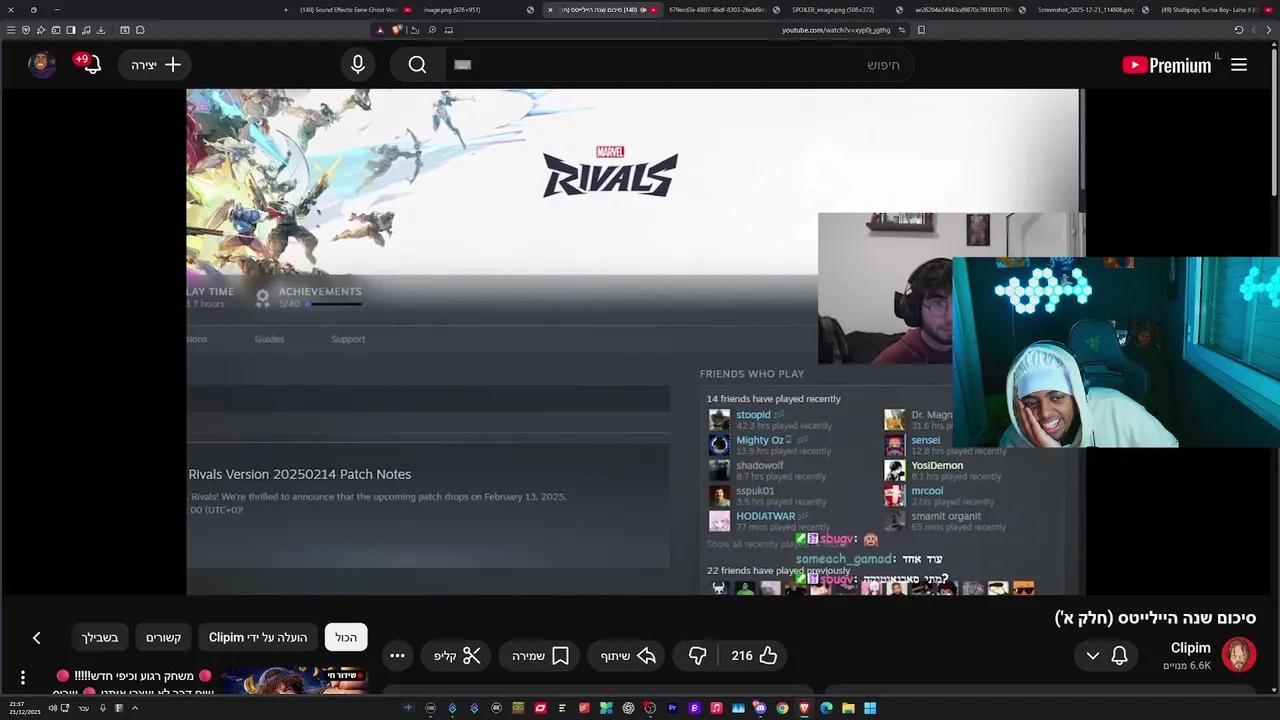This screenshot has width=1280, height=720.
Task: Open File Explorer from the taskbar
Action: (848, 708)
